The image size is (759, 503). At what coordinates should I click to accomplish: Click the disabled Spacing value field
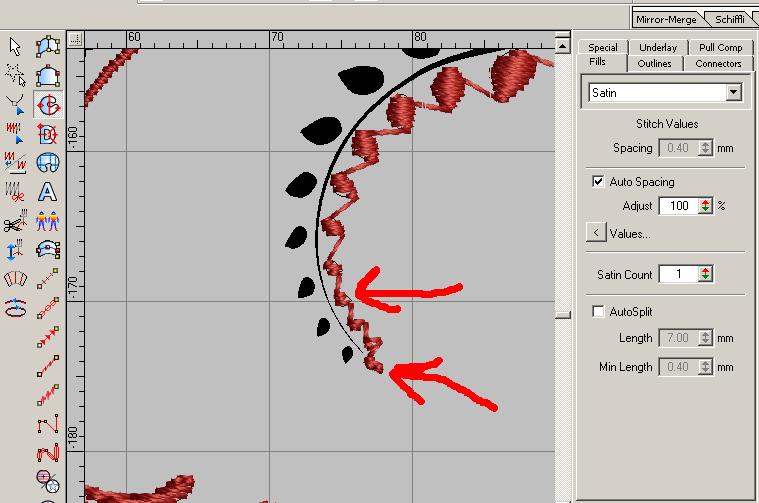pos(679,148)
